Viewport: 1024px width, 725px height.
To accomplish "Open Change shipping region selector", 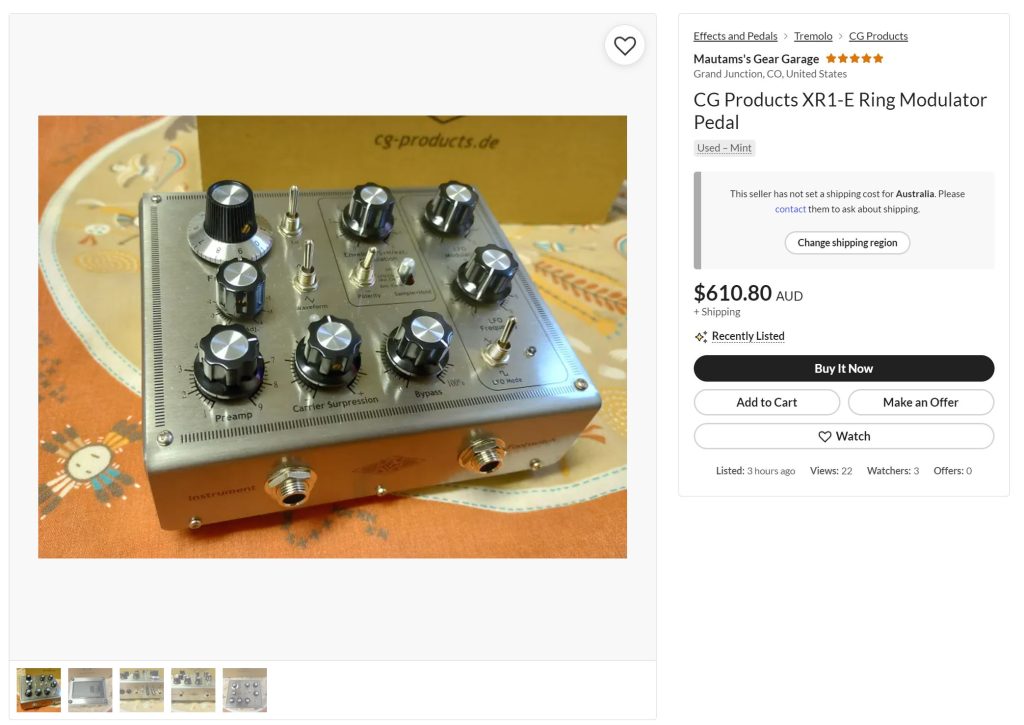I will coord(847,242).
